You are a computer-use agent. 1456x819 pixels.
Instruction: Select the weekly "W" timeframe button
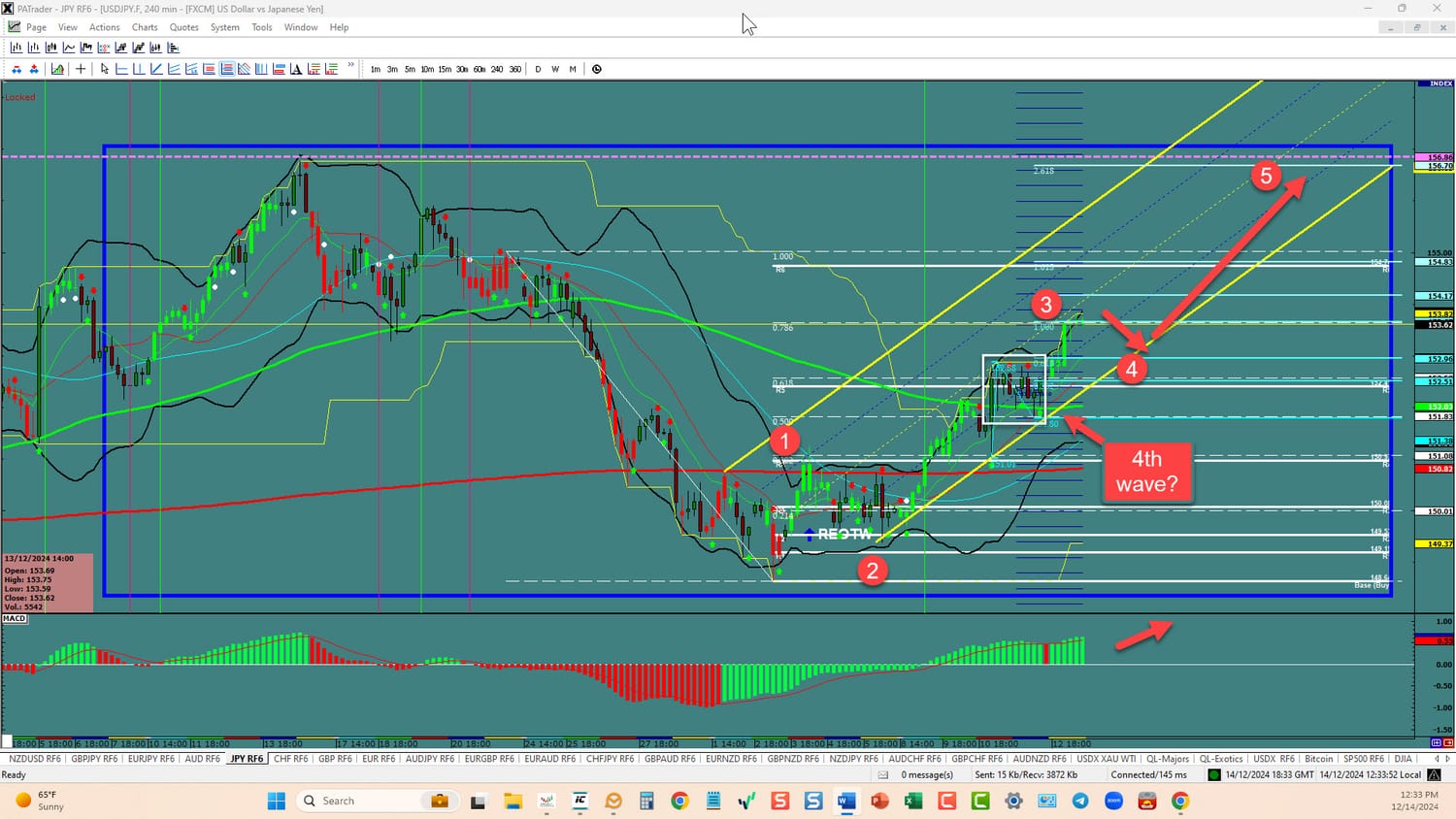555,69
